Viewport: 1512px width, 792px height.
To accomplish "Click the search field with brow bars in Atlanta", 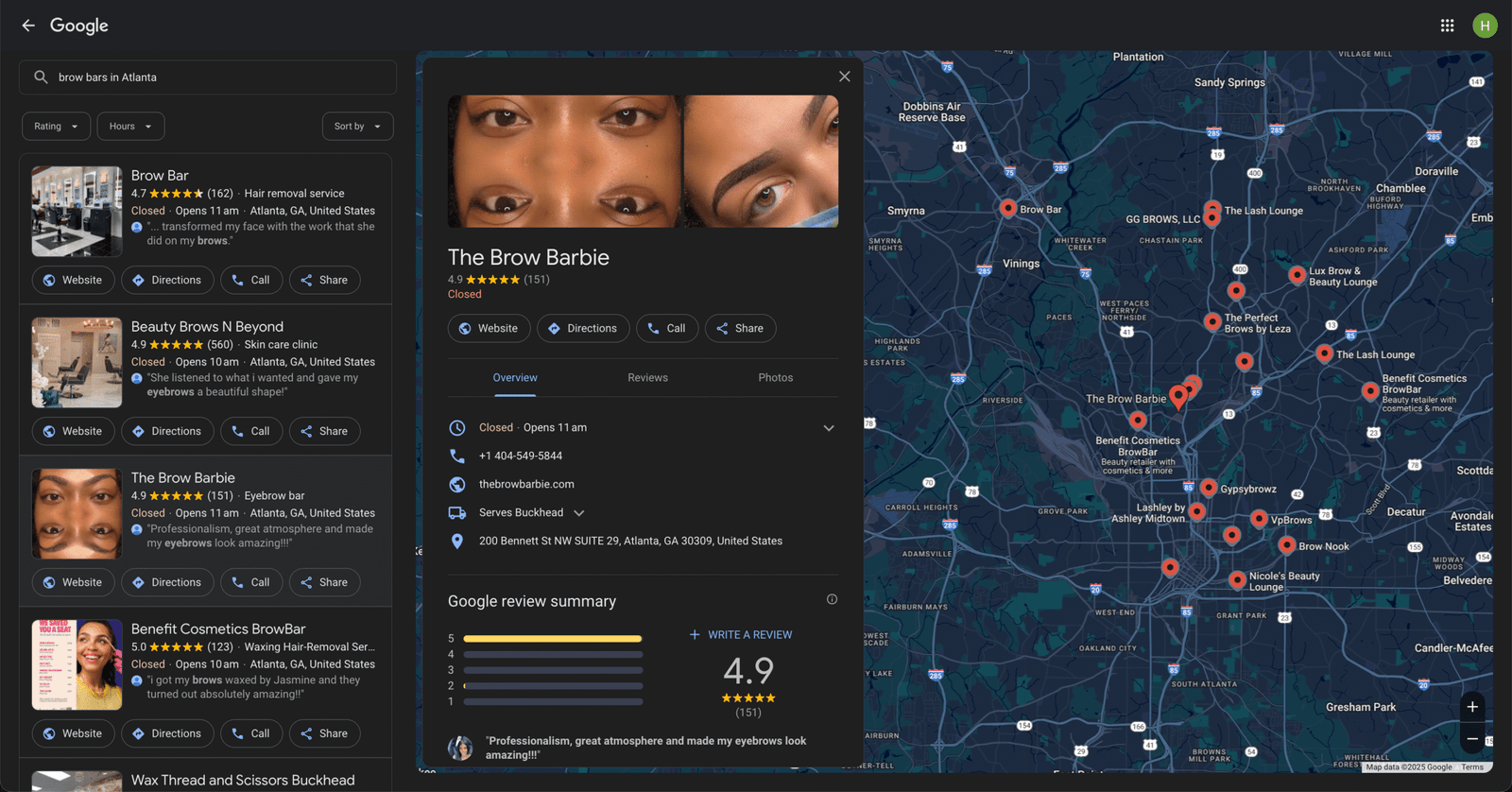I will pos(208,77).
